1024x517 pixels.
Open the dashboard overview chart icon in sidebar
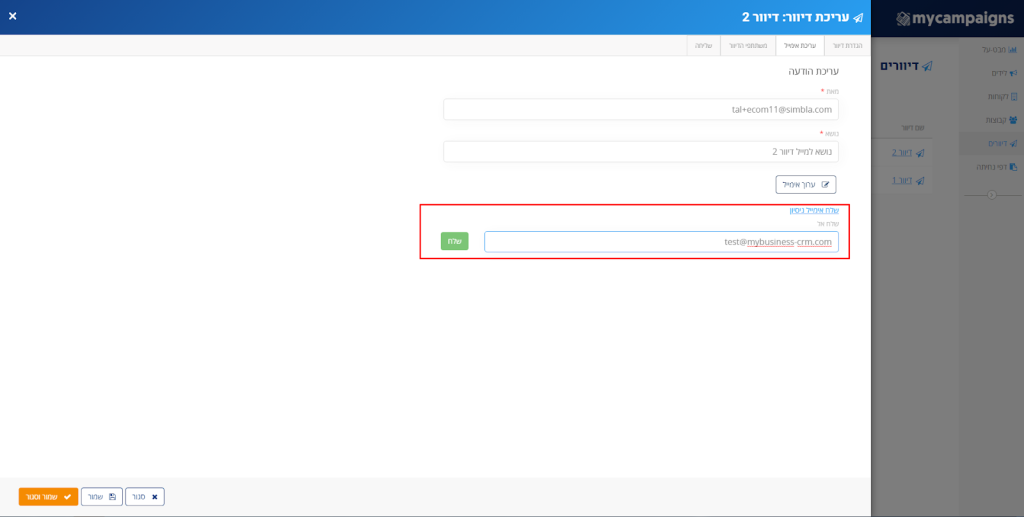pos(1012,50)
